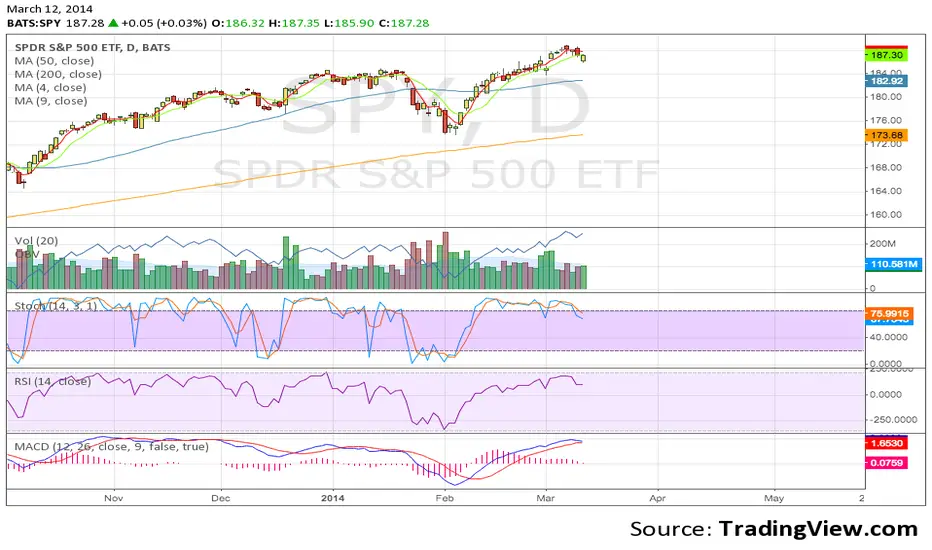Click the orange 173.68 price tag
Screen dimensions: 932x550
click(886, 135)
